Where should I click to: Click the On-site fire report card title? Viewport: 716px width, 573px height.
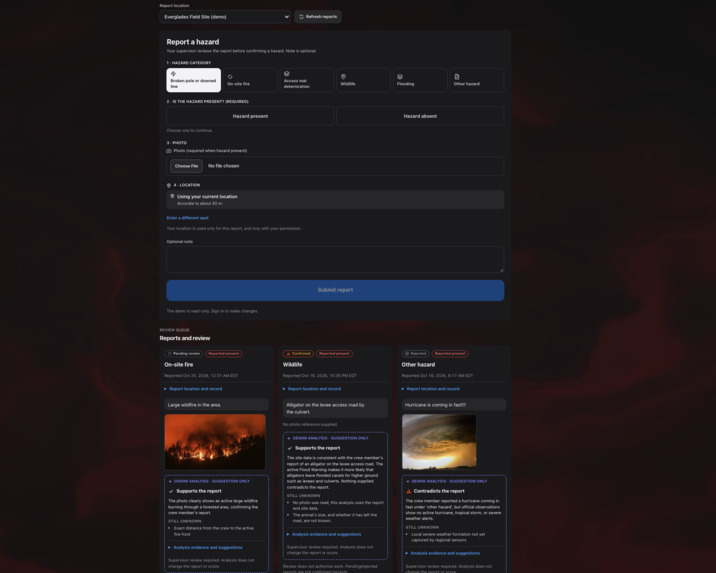(179, 365)
